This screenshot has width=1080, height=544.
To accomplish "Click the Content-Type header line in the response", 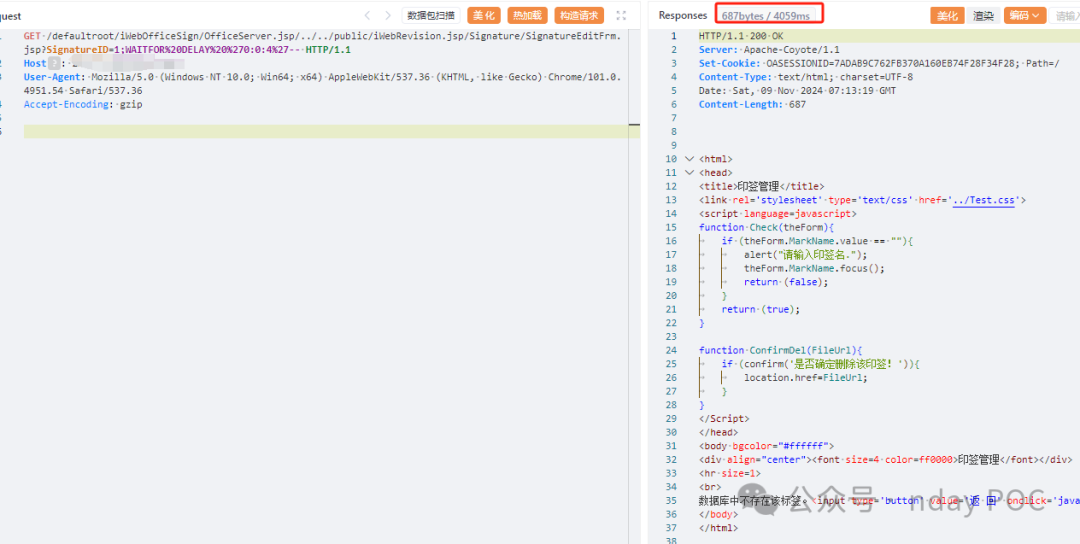I will [x=806, y=77].
